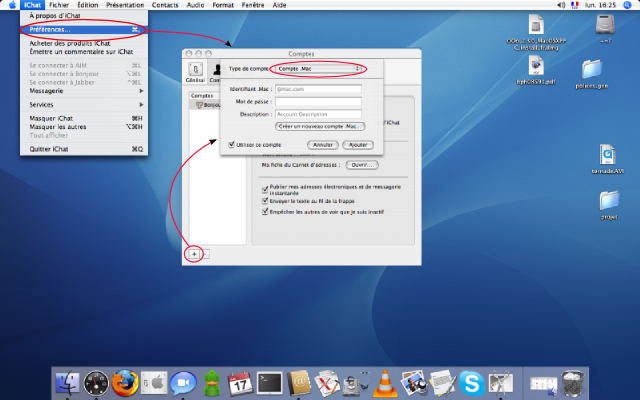
Task: Open the scissors Grab app in dock
Action: tap(501, 383)
